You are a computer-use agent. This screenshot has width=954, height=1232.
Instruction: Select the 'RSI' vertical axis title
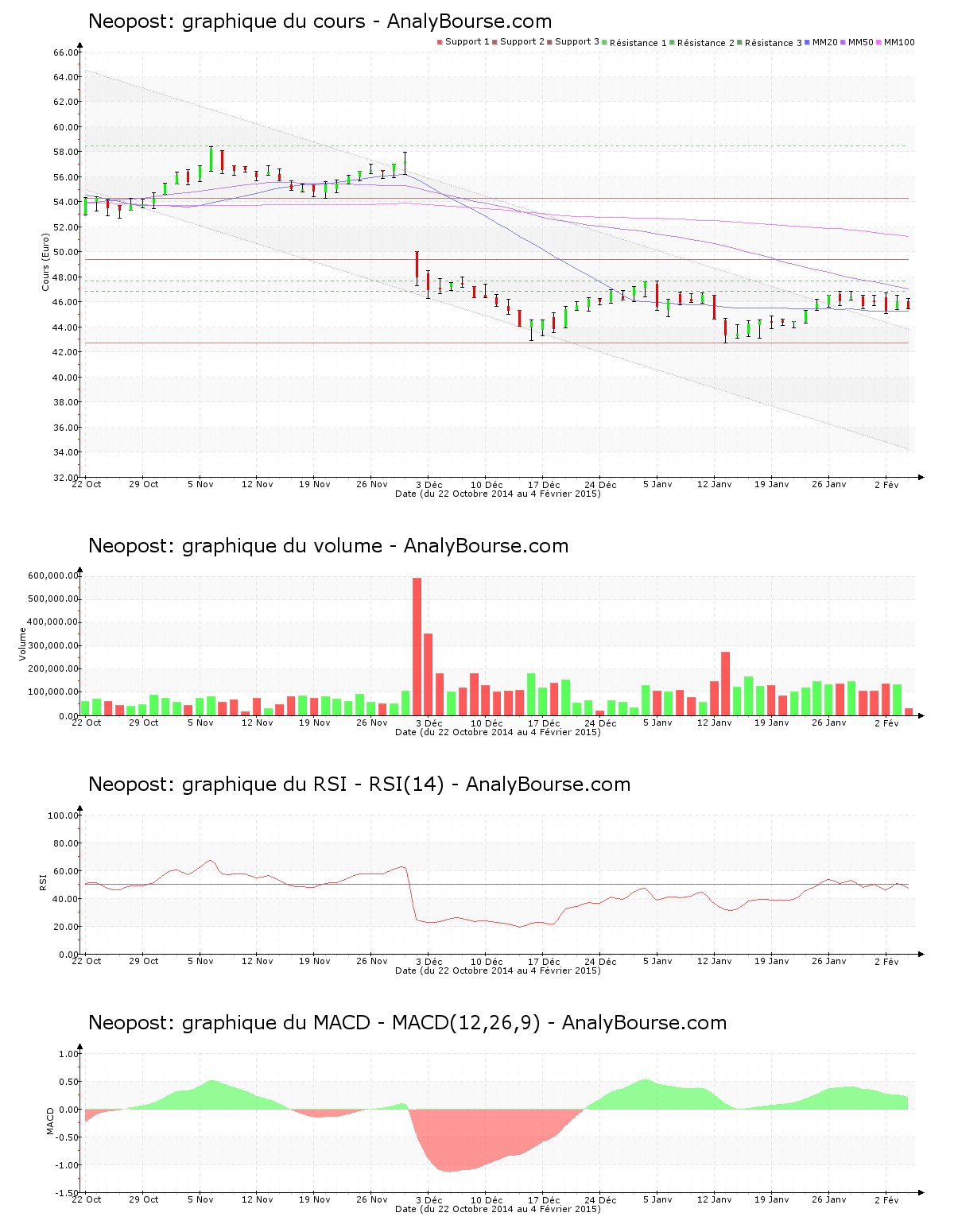pos(43,881)
